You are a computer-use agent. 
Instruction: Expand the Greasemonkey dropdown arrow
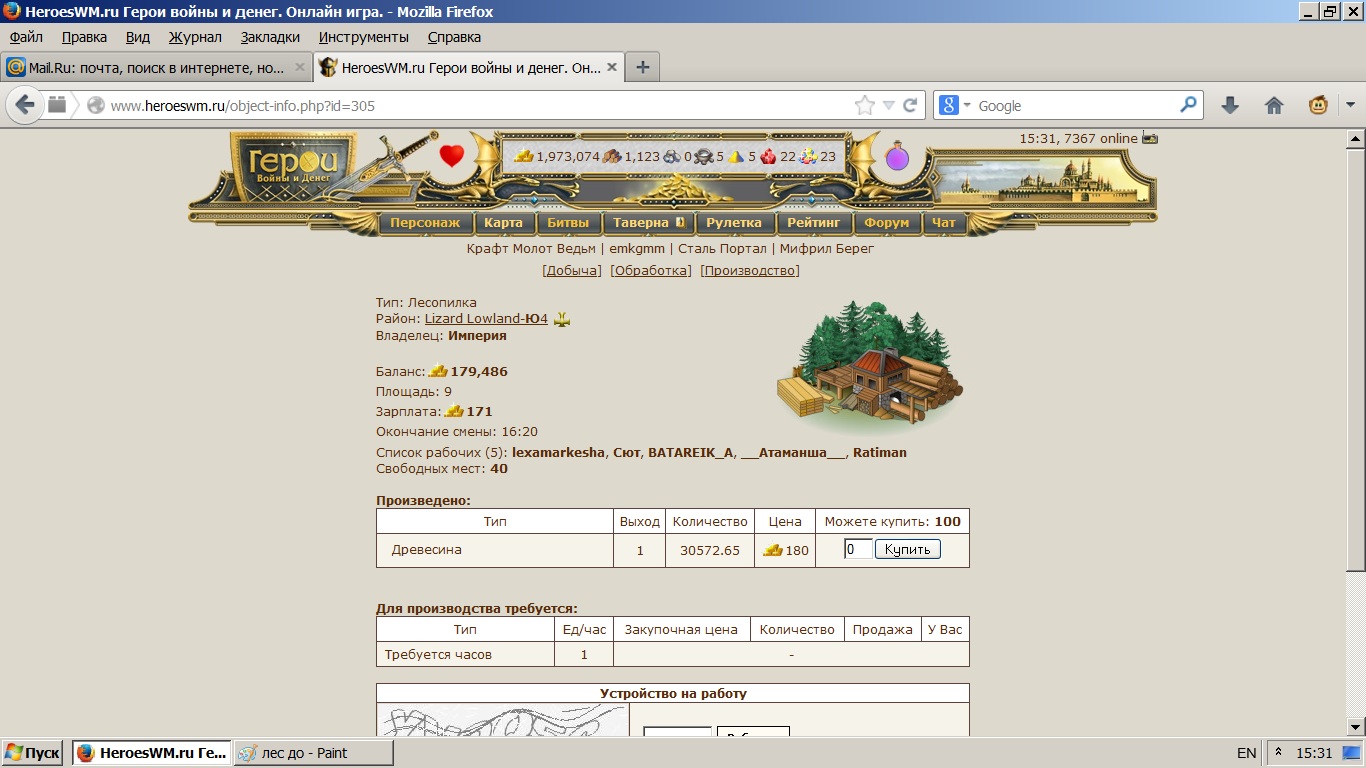(x=1350, y=105)
